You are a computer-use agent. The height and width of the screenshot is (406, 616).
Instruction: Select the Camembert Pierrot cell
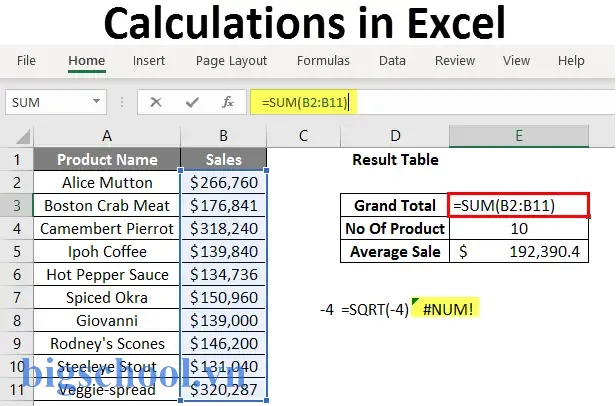[107, 228]
